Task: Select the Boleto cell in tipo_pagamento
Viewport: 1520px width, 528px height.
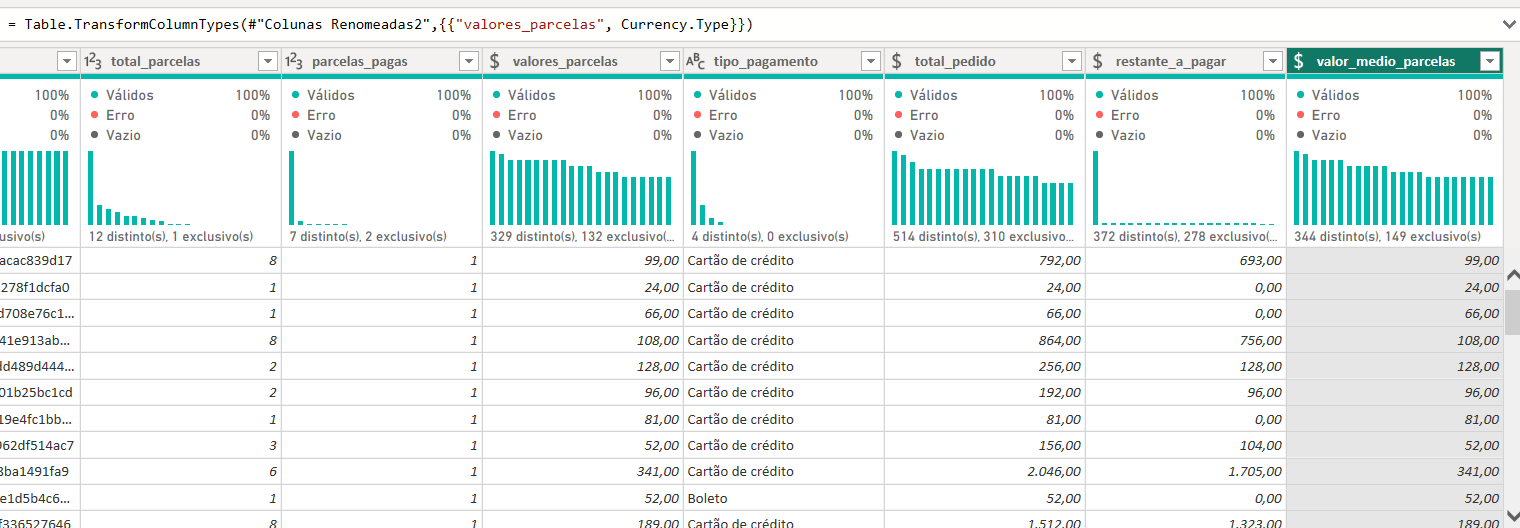Action: pos(784,497)
